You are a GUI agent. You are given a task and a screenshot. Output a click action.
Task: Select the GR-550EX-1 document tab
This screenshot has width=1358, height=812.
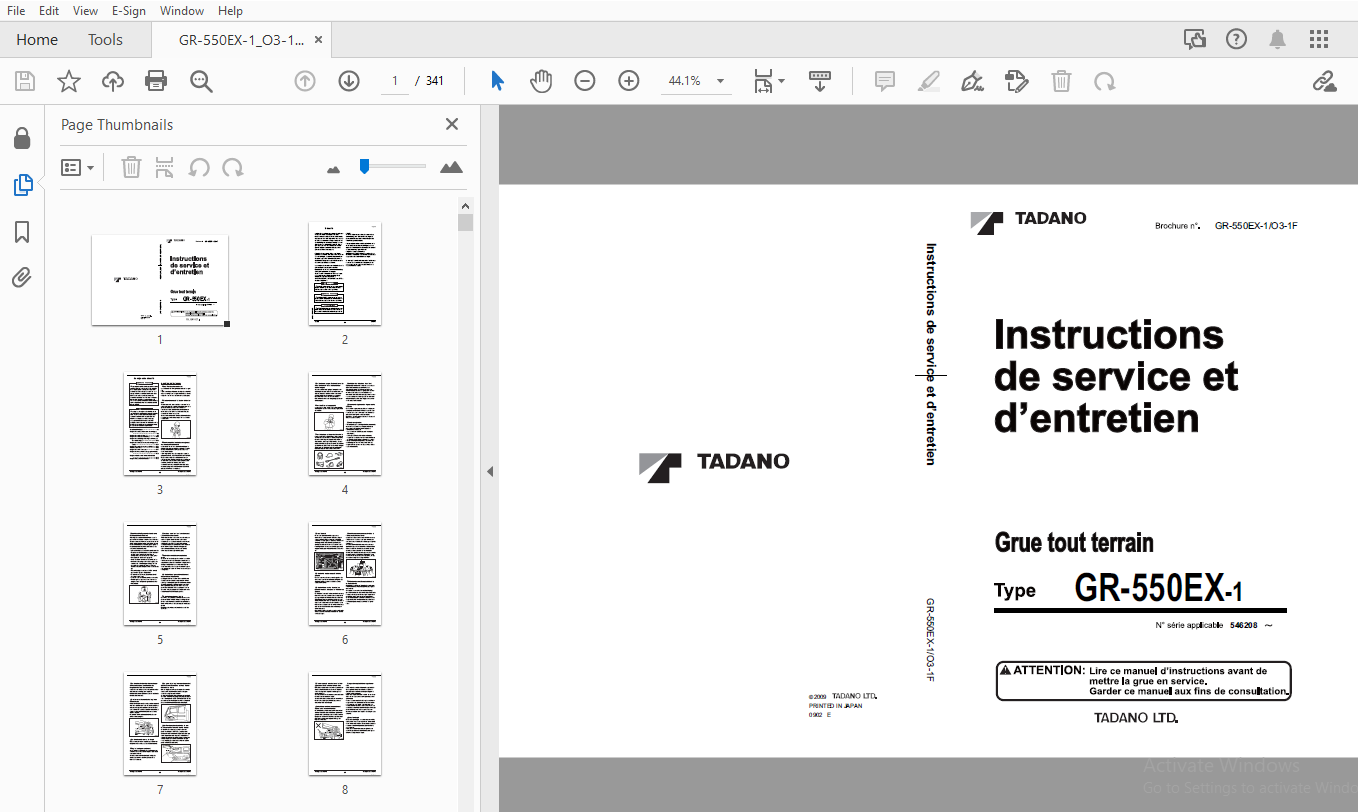[241, 40]
